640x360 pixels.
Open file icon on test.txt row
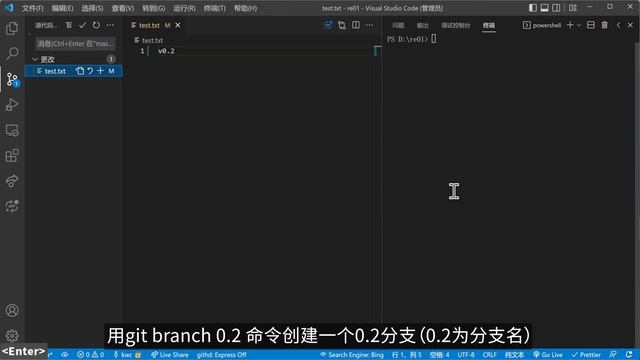pos(80,71)
